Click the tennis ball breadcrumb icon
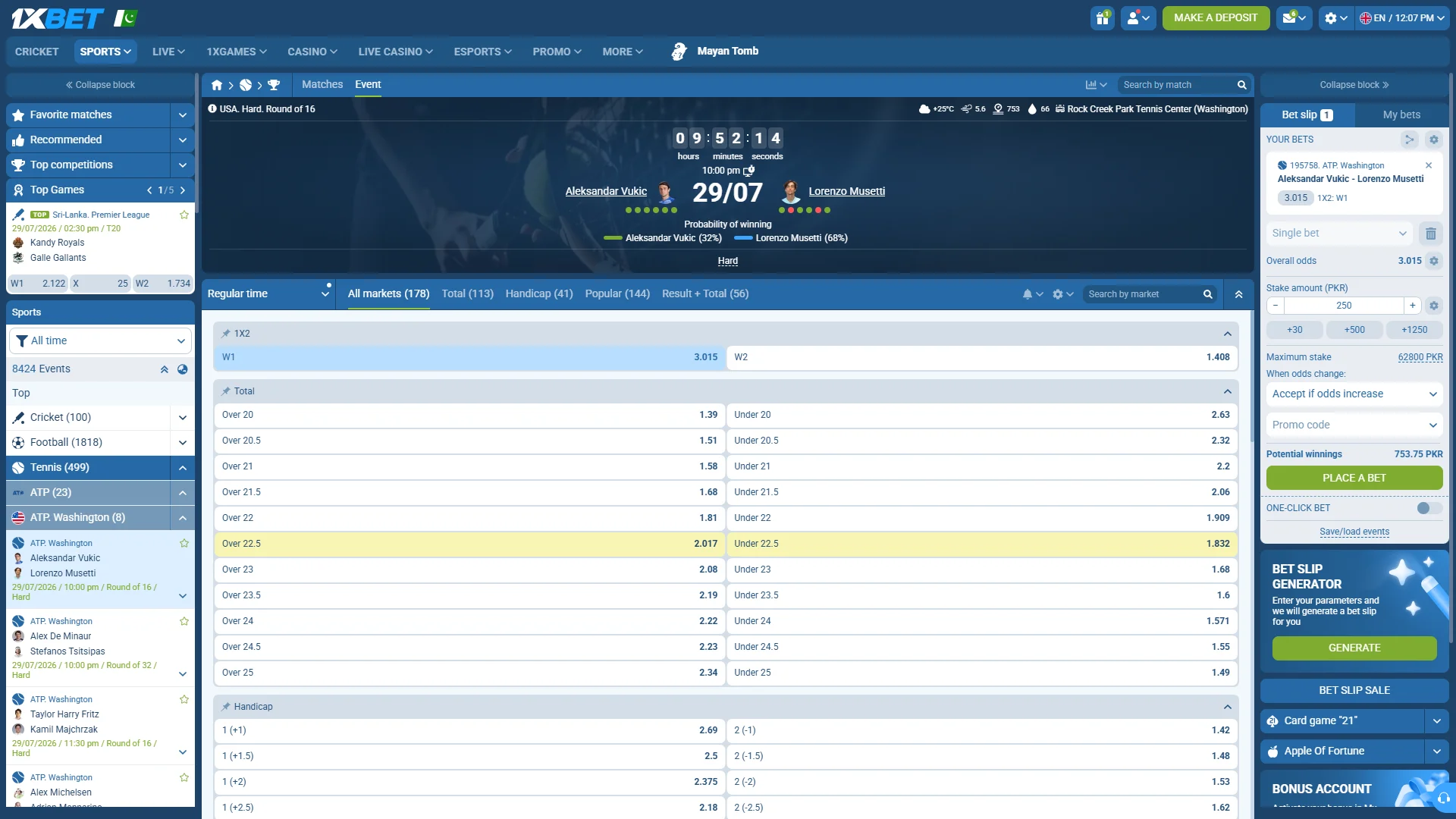 pyautogui.click(x=246, y=85)
